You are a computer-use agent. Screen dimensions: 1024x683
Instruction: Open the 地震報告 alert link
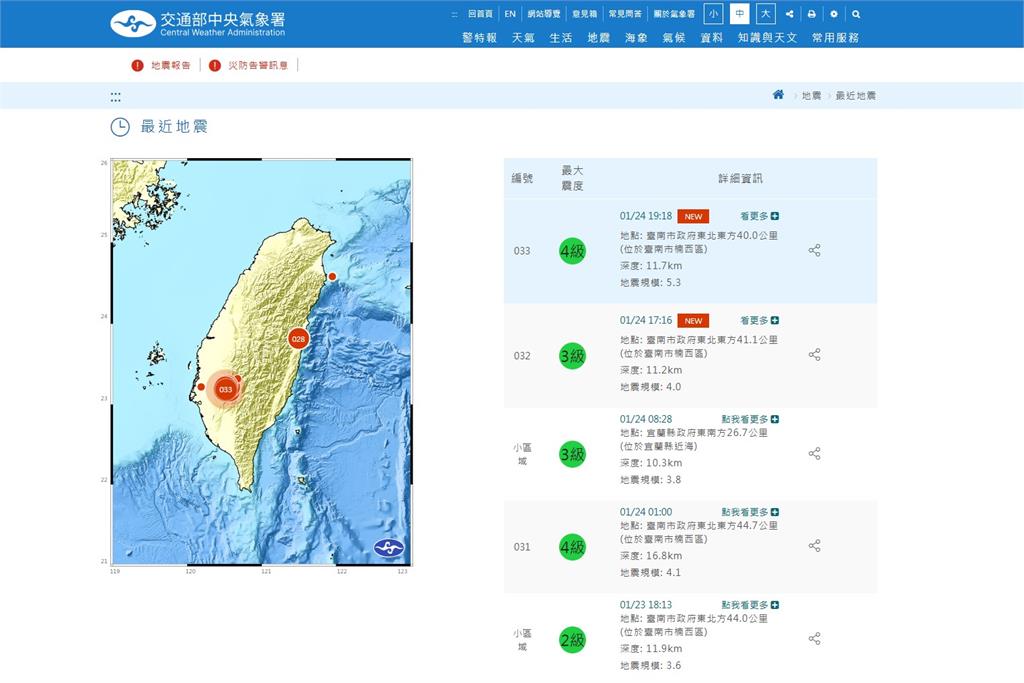170,65
